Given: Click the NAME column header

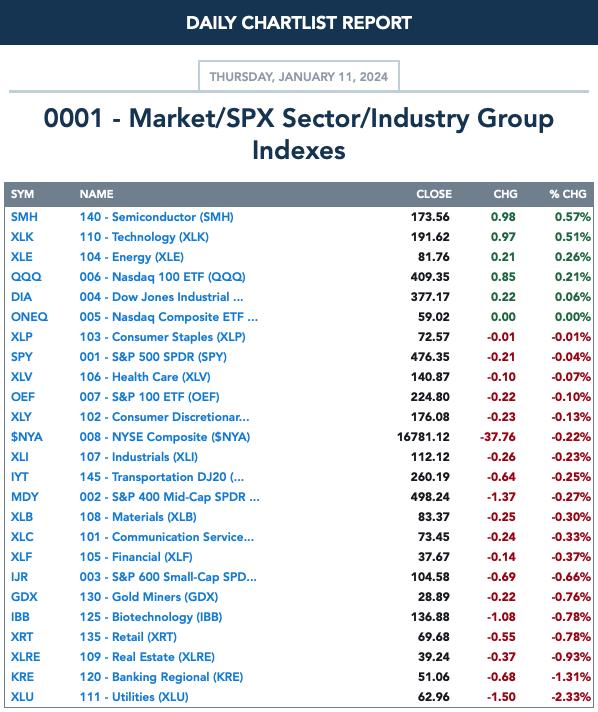Looking at the screenshot, I should (96, 194).
